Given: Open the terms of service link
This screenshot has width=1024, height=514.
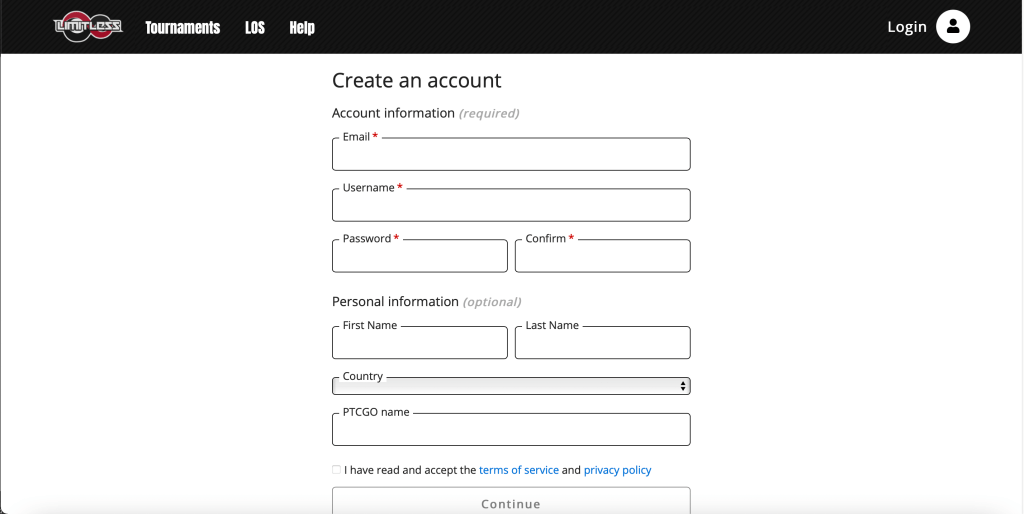Looking at the screenshot, I should 518,470.
